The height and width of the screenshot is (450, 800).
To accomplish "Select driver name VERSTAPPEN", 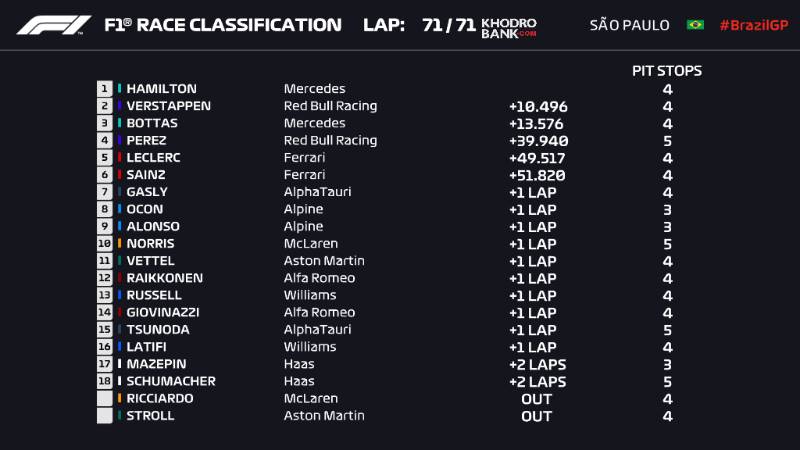I will pos(168,106).
